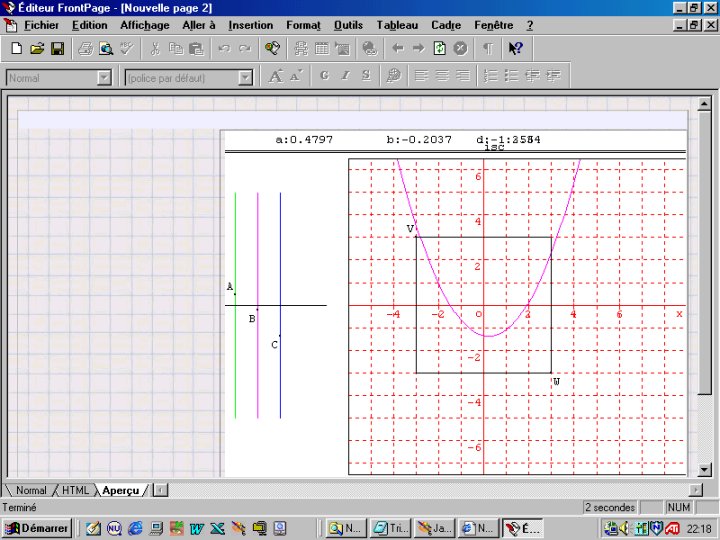
Task: Create a new page with New icon
Action: [x=17, y=48]
